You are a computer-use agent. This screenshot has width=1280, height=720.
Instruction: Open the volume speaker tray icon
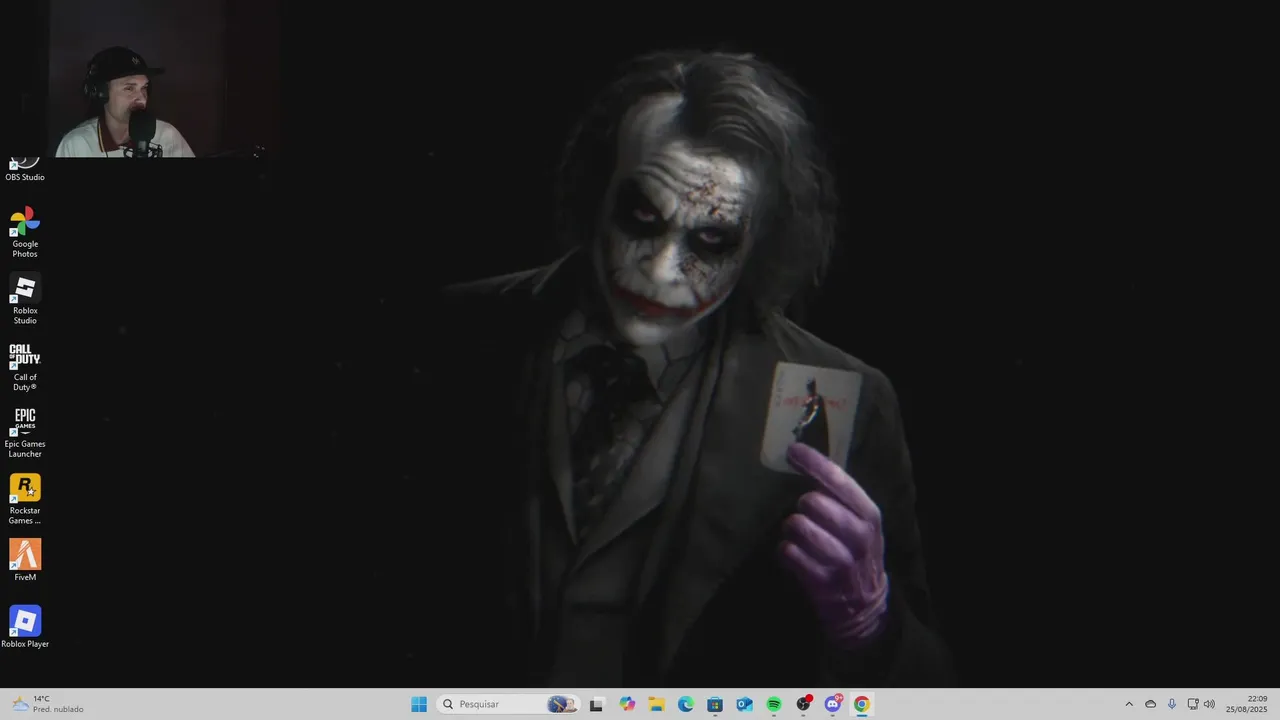(x=1209, y=704)
